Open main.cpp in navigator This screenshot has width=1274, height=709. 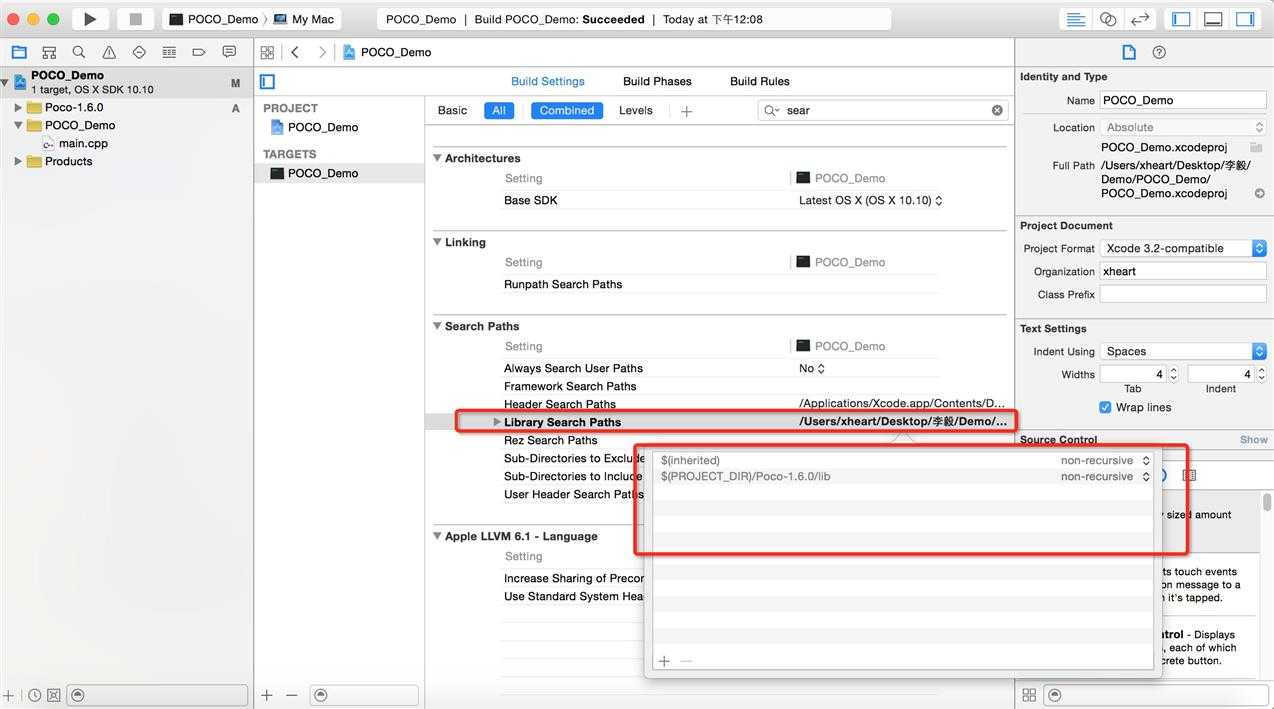(x=83, y=143)
